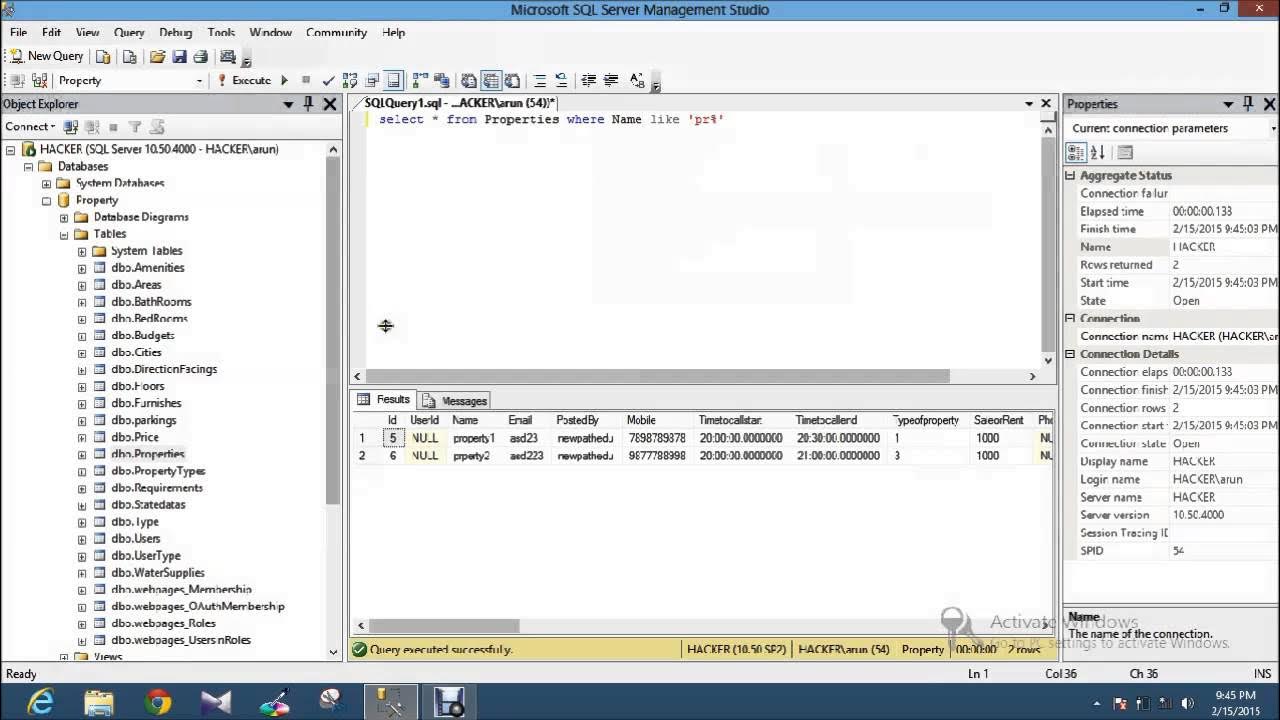The width and height of the screenshot is (1280, 720).
Task: Click the Database Engine Query icon
Action: coord(103,57)
